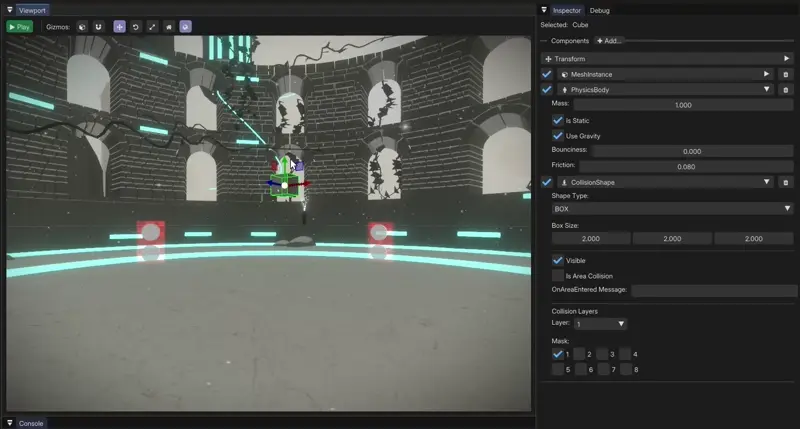Click Add... to add a component
This screenshot has width=800, height=429.
(x=609, y=41)
